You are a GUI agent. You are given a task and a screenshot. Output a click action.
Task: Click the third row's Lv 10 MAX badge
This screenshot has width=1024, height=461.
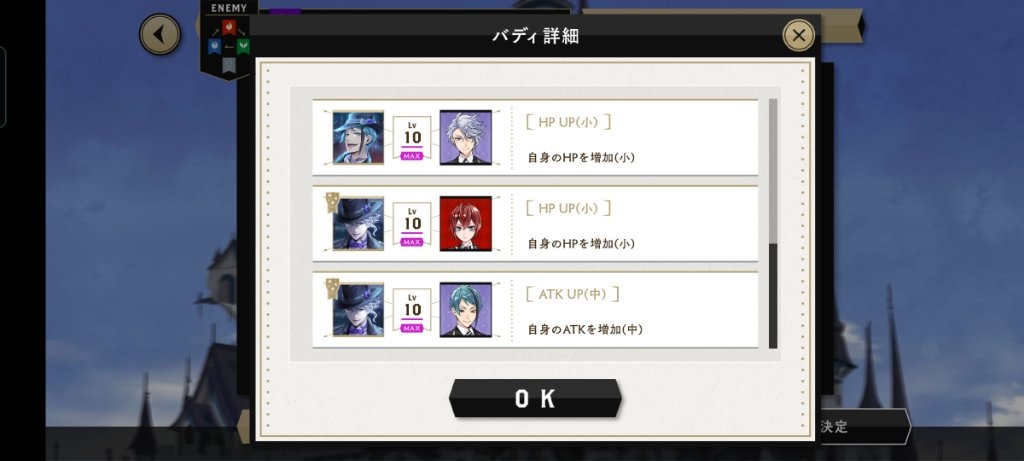tap(412, 310)
